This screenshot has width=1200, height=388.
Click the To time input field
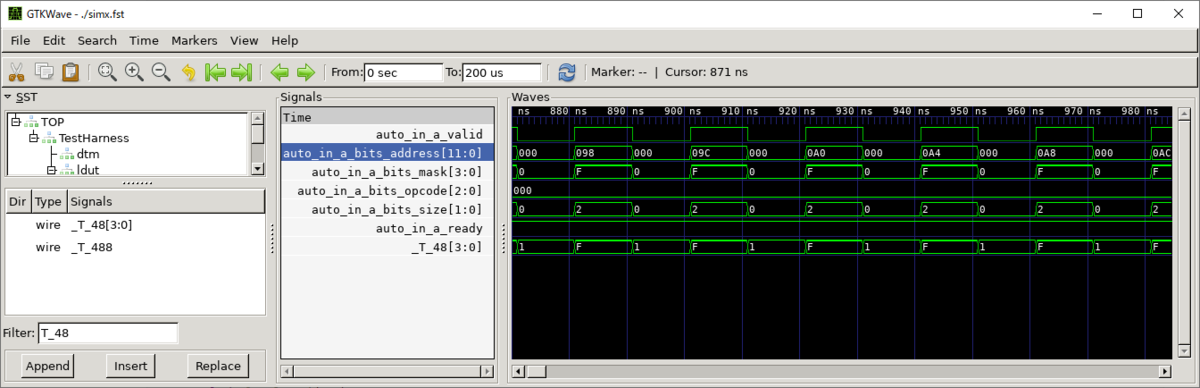[x=502, y=72]
